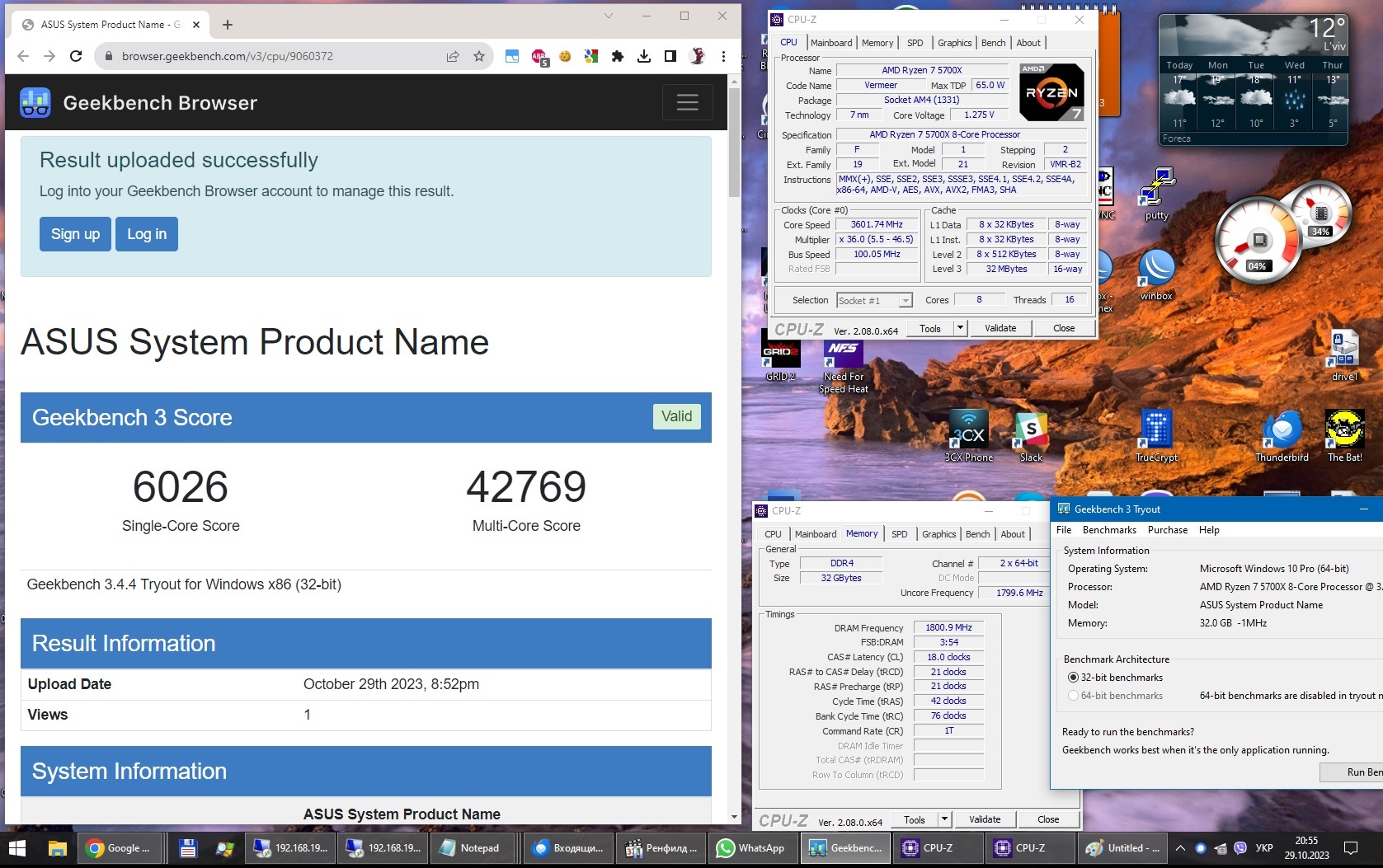Click the Sign up button
The height and width of the screenshot is (868, 1383).
75,234
